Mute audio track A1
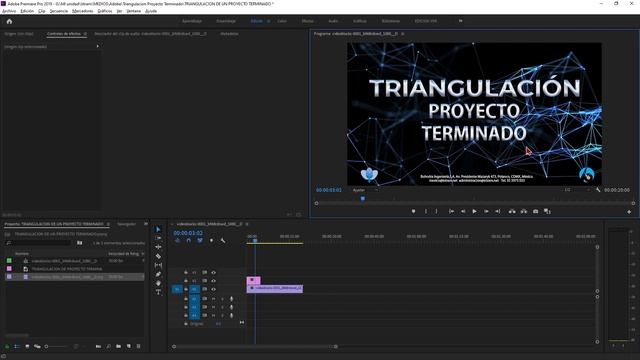 (213, 299)
